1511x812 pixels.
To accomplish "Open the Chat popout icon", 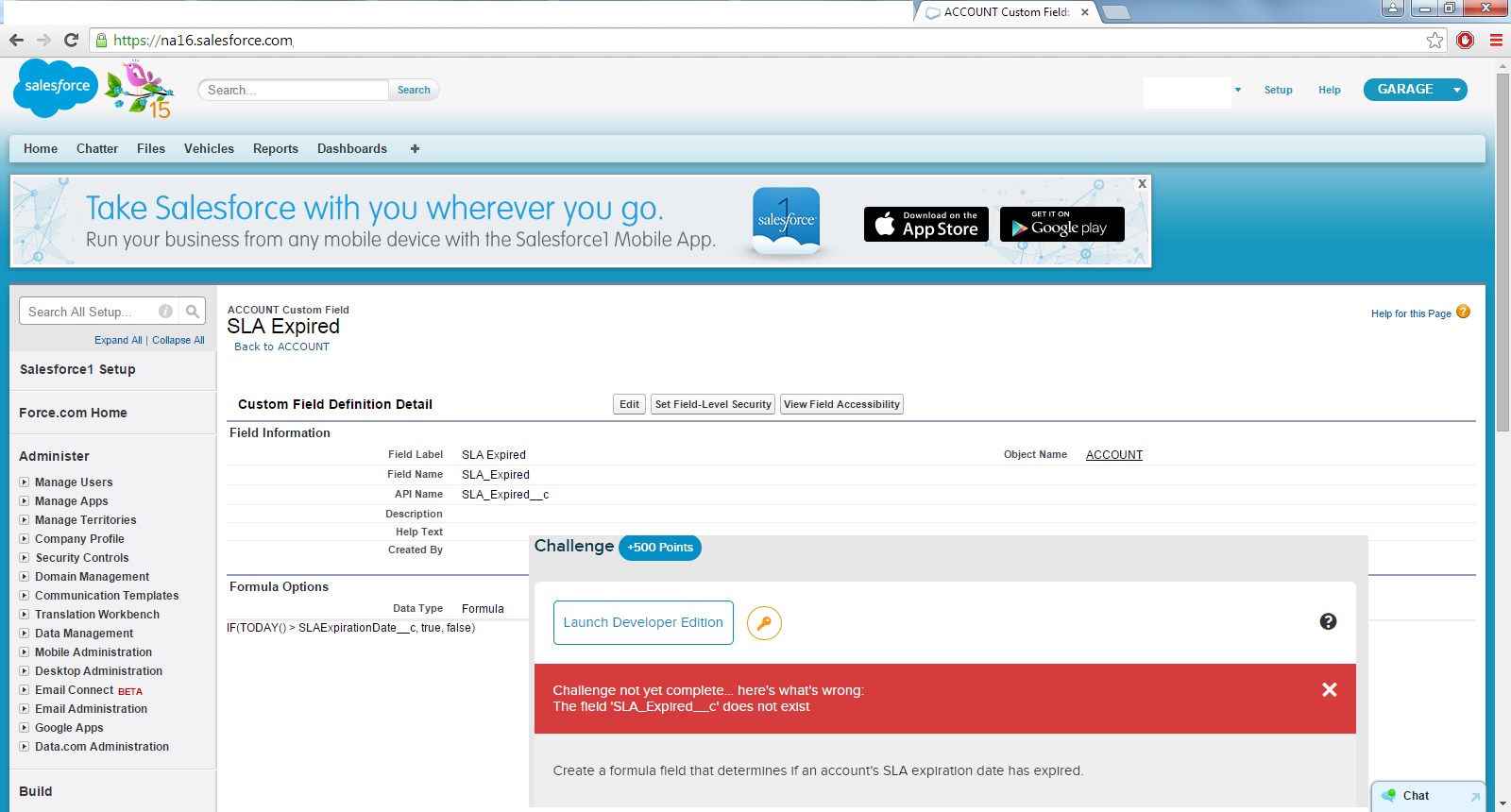I will [1474, 797].
